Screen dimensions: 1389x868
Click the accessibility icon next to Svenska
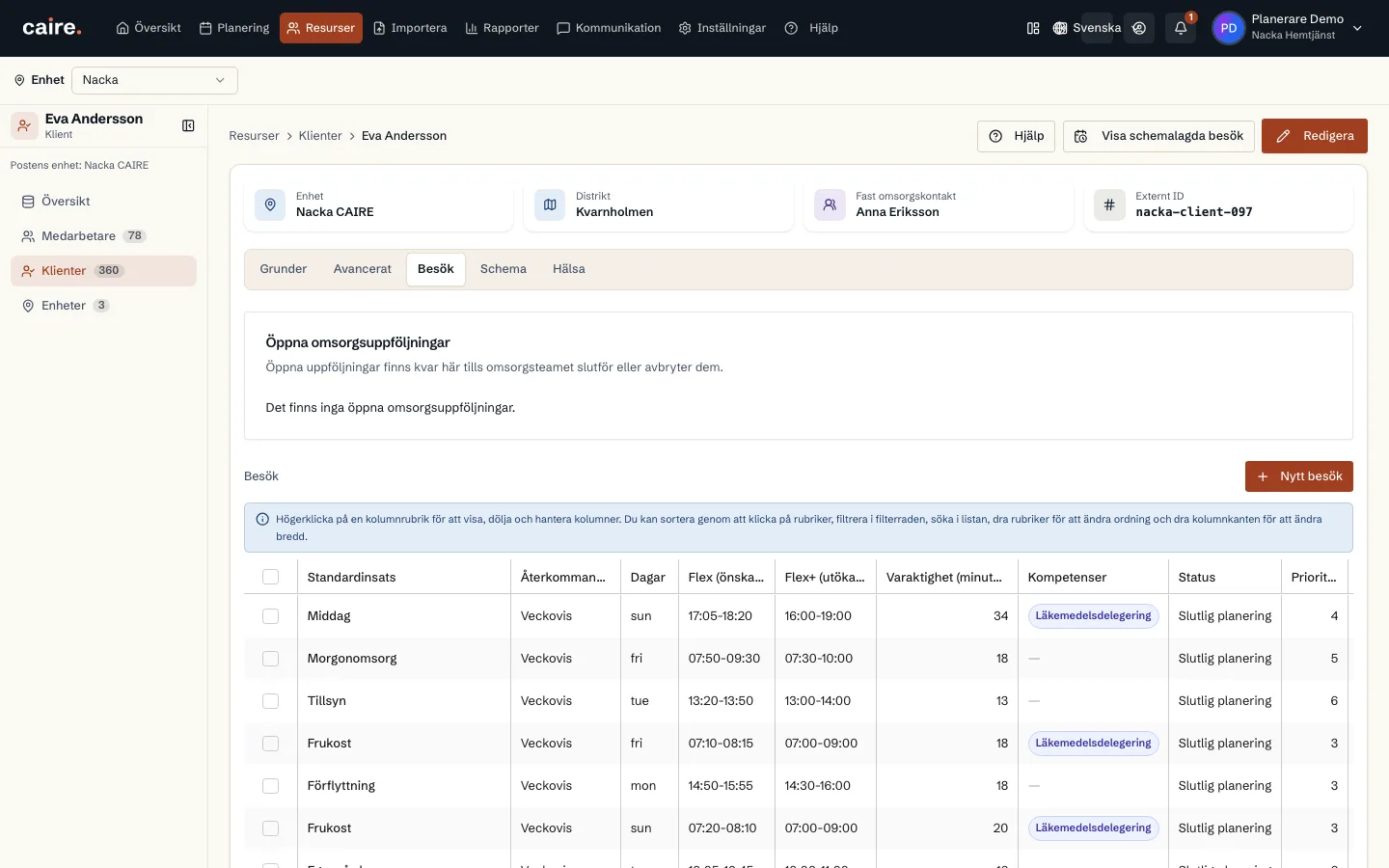(x=1139, y=28)
